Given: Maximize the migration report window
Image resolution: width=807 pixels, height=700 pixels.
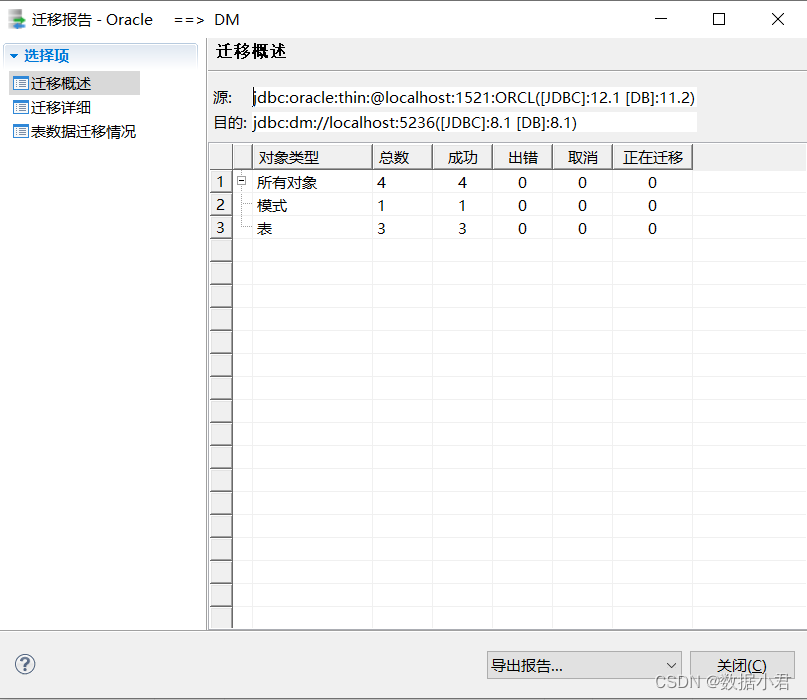Looking at the screenshot, I should [x=719, y=19].
